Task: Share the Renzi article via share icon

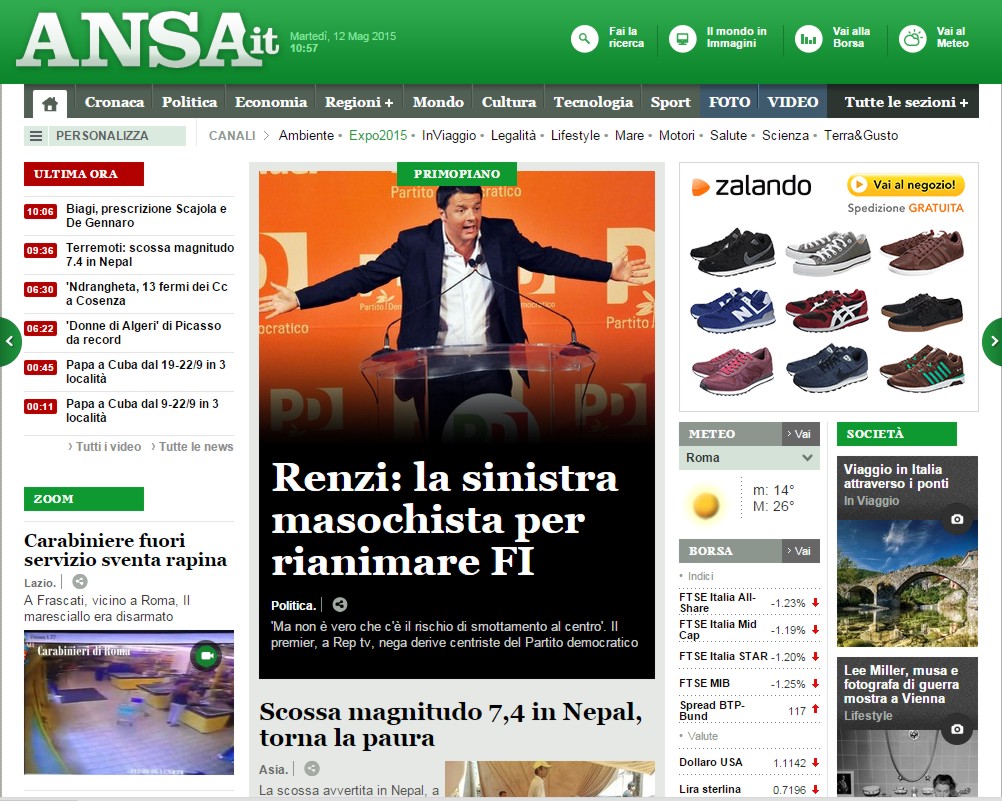Action: point(340,605)
